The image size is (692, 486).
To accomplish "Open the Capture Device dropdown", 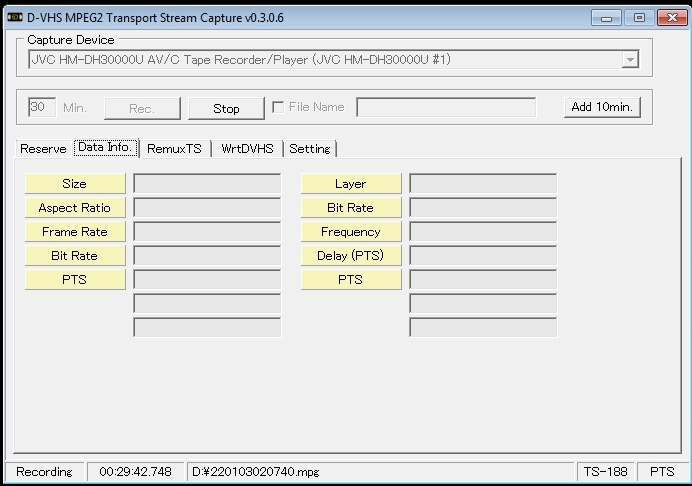I will click(630, 60).
